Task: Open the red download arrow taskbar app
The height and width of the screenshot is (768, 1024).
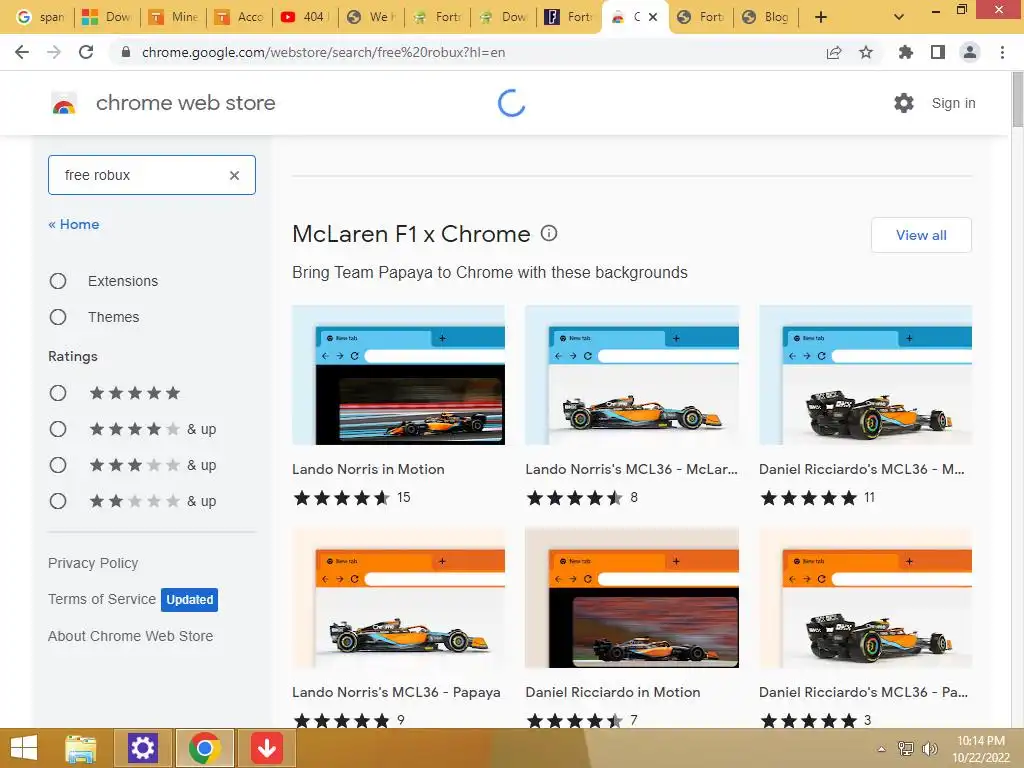Action: (x=266, y=748)
